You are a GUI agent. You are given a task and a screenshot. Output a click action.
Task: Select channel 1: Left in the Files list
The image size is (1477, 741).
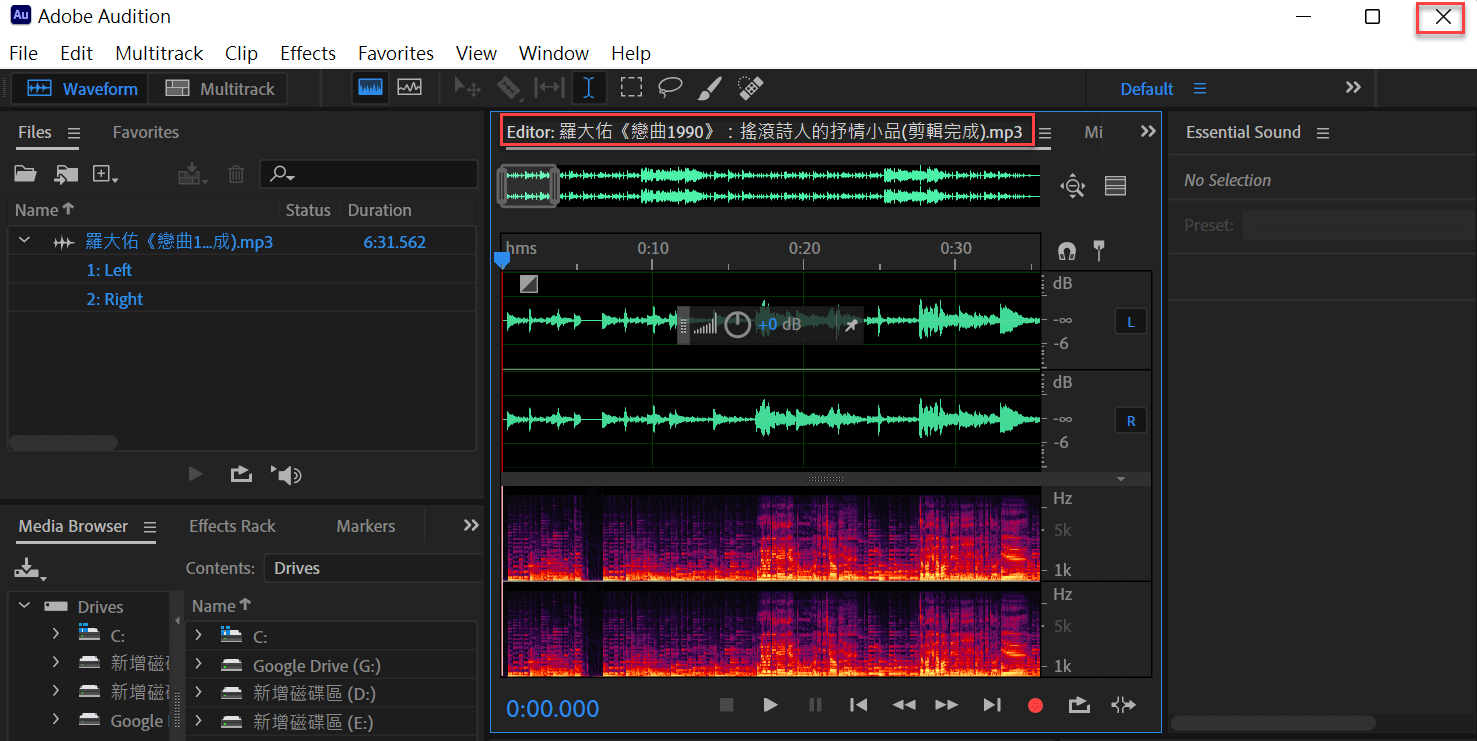109,270
